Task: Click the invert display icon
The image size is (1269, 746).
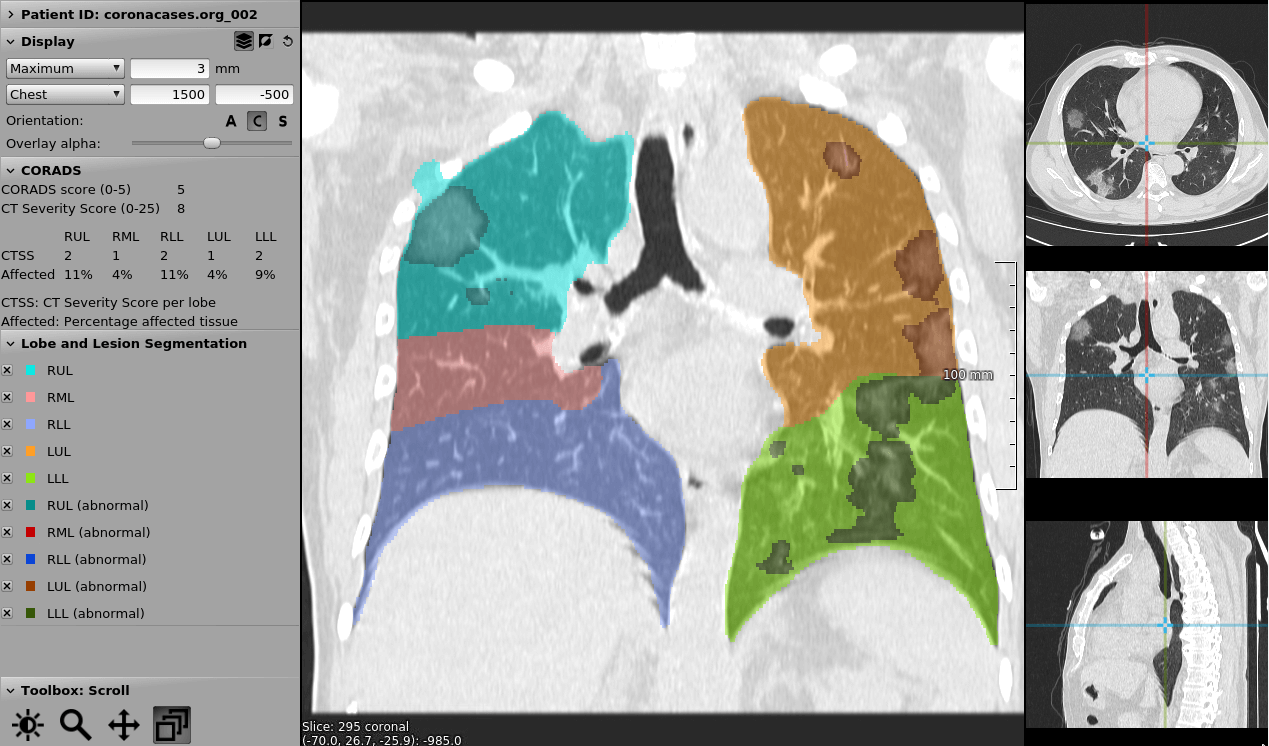Action: click(266, 41)
